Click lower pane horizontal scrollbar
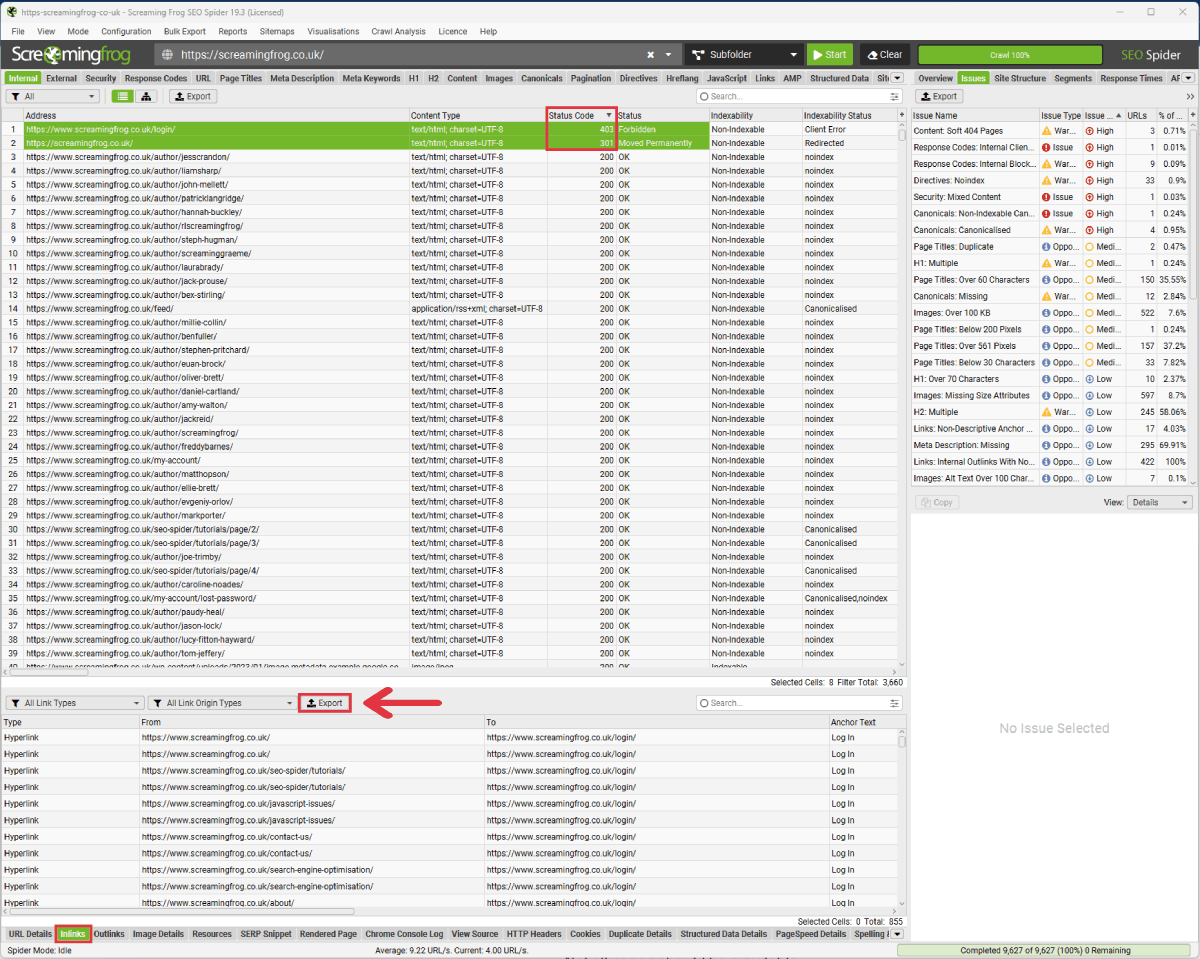 click(180, 911)
